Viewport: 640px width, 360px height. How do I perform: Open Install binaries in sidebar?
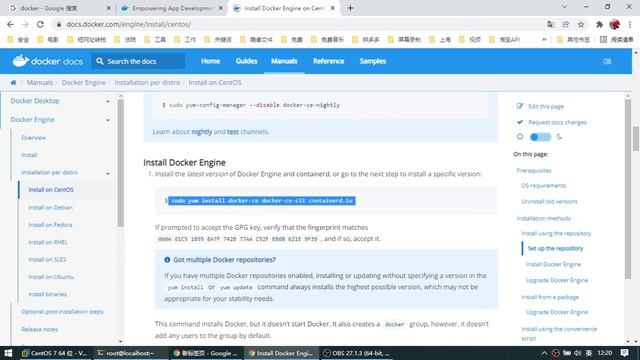tap(47, 294)
